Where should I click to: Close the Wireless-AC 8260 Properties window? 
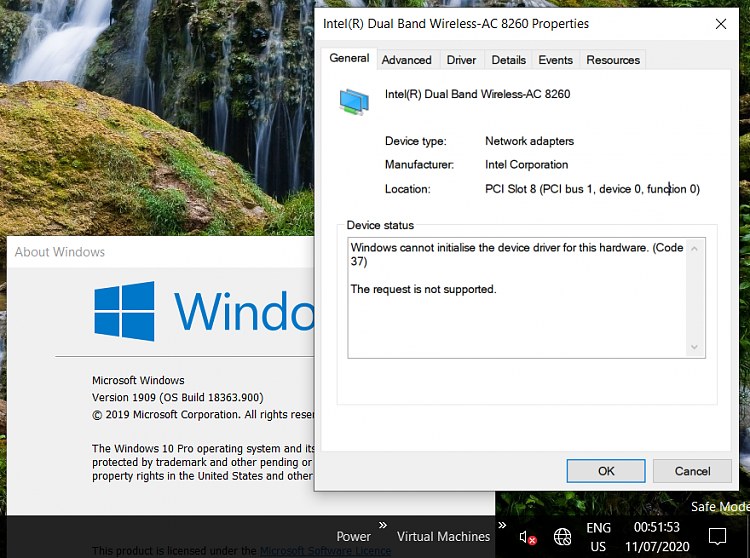[721, 24]
